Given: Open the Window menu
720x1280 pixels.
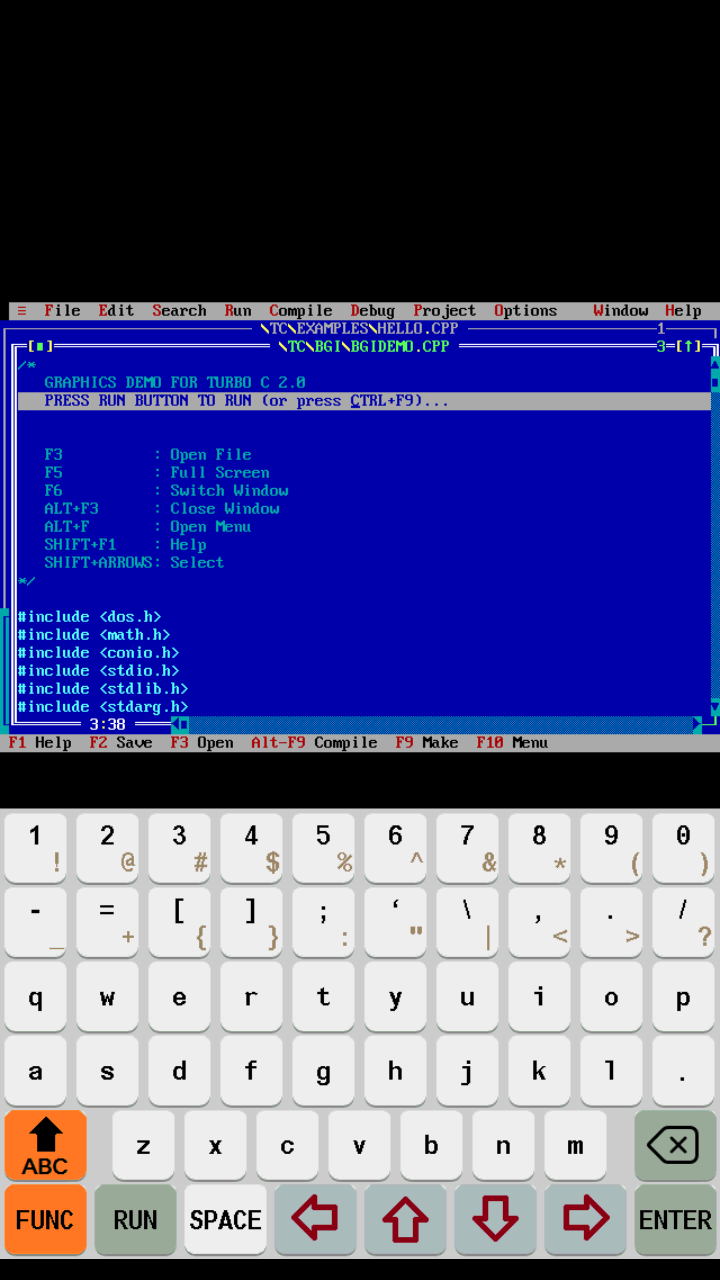Looking at the screenshot, I should point(620,311).
